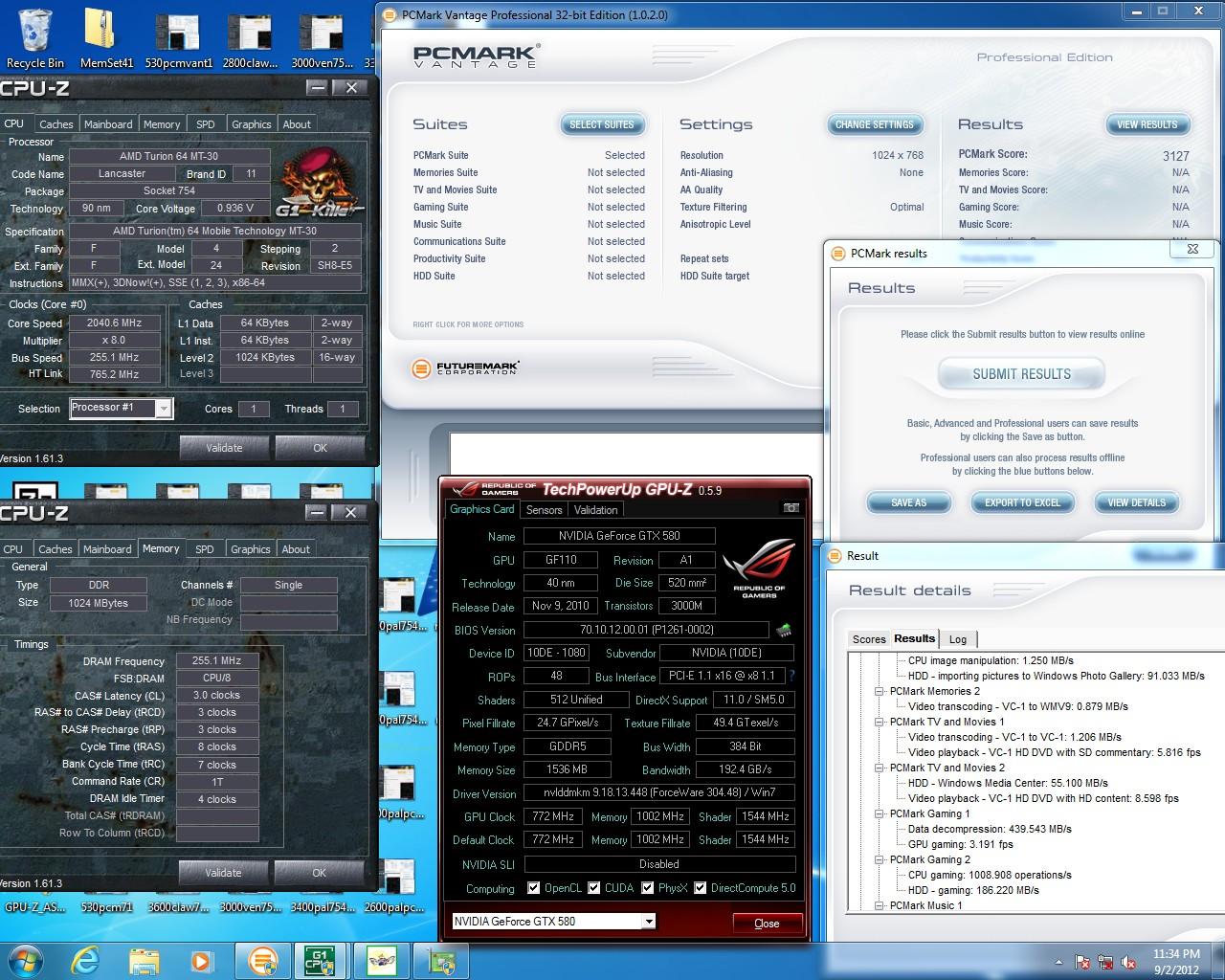Open the MemSet41 folder icon

click(x=106, y=38)
